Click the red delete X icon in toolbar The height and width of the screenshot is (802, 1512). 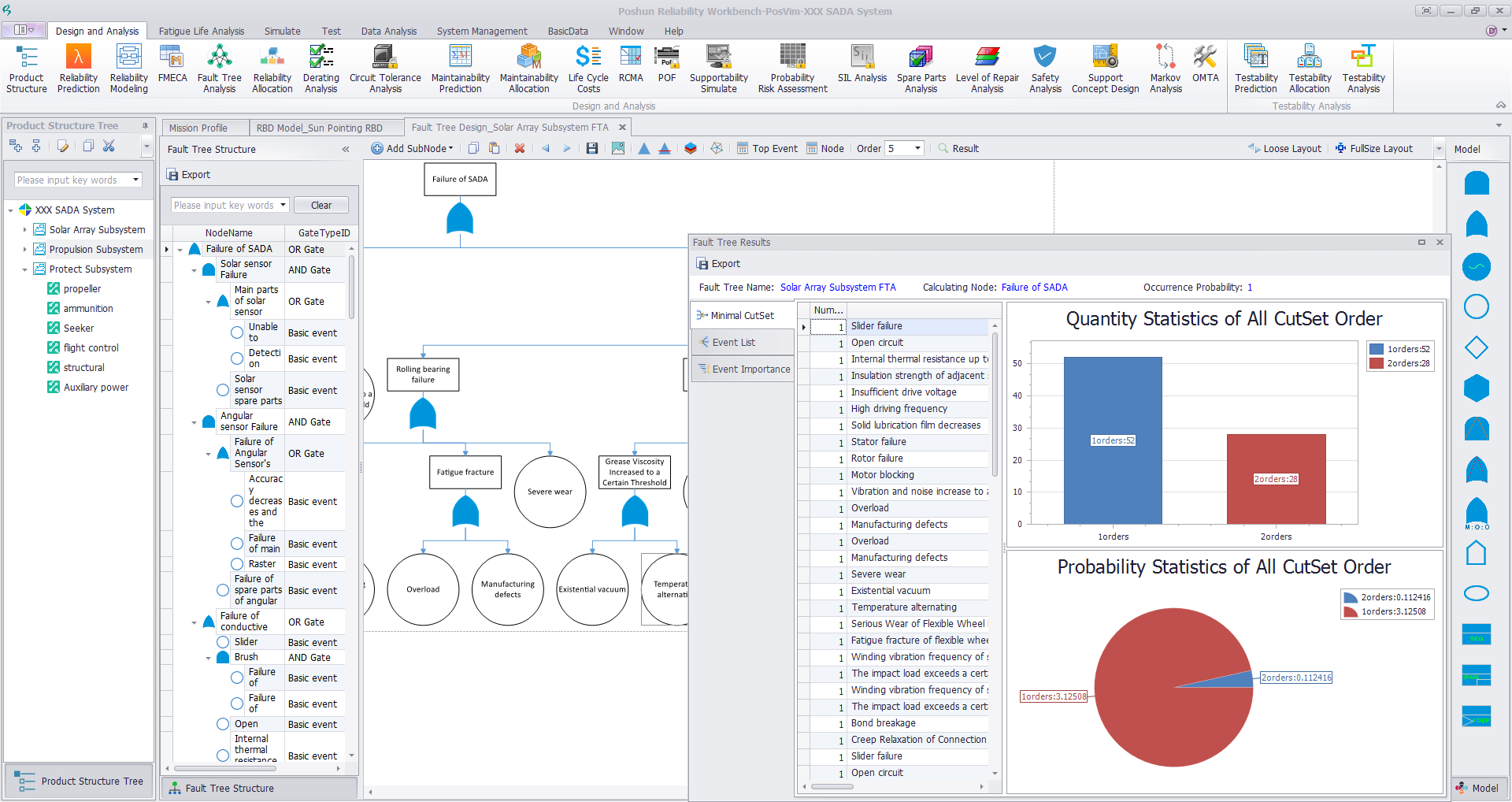[520, 148]
